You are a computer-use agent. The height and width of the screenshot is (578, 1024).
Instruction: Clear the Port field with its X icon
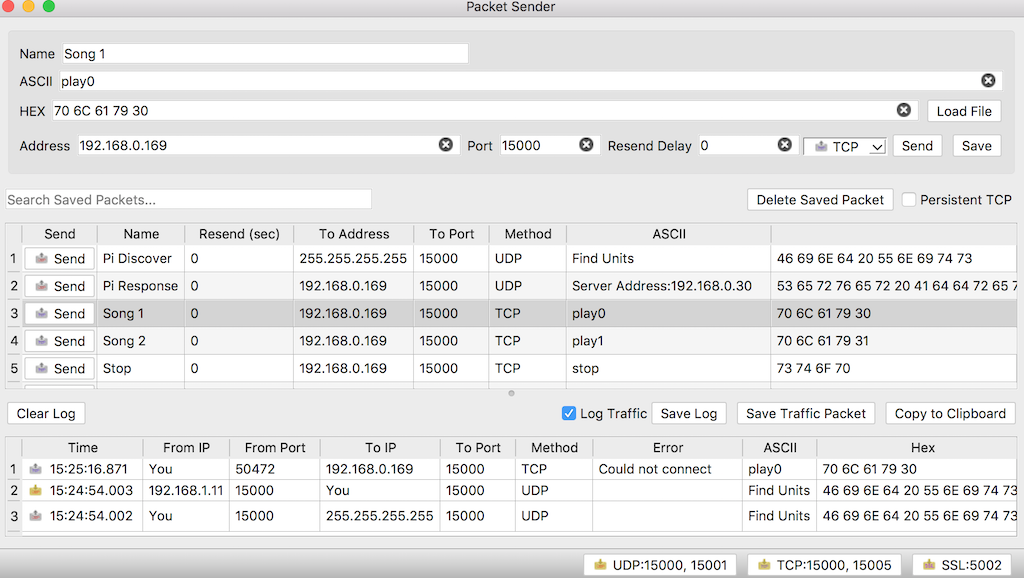click(x=586, y=144)
